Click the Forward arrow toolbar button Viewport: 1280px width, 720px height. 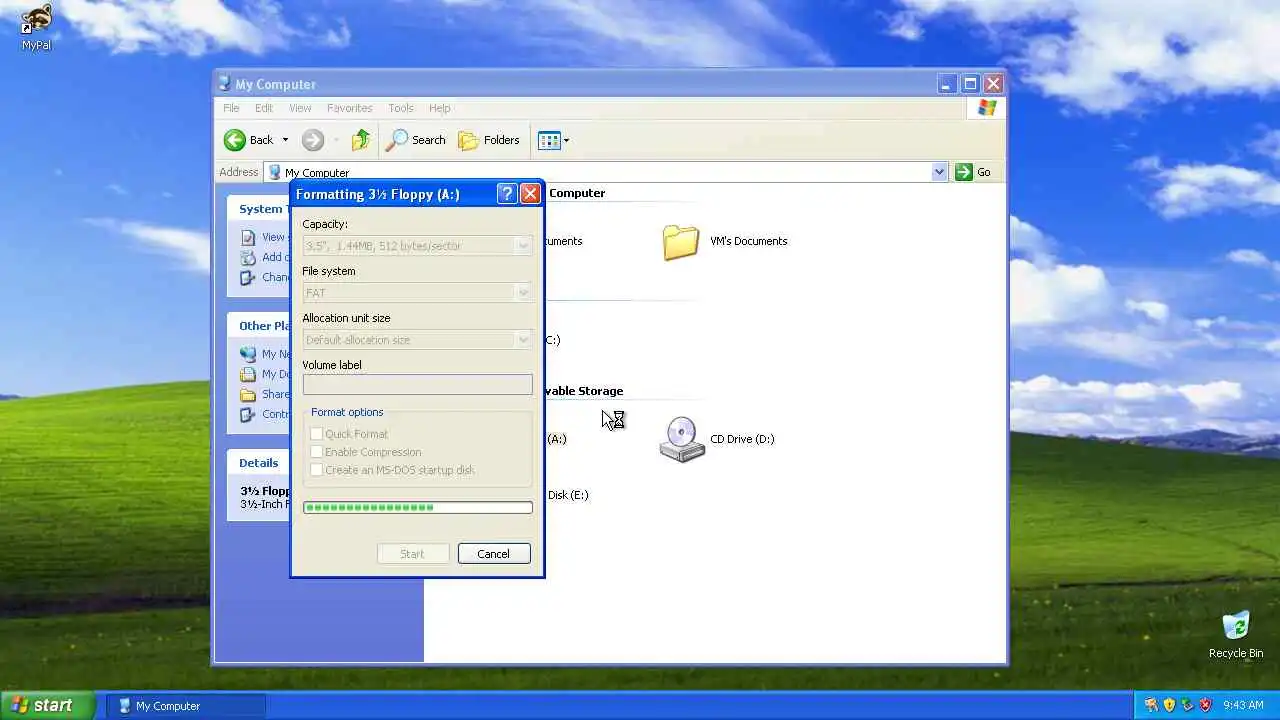click(313, 140)
